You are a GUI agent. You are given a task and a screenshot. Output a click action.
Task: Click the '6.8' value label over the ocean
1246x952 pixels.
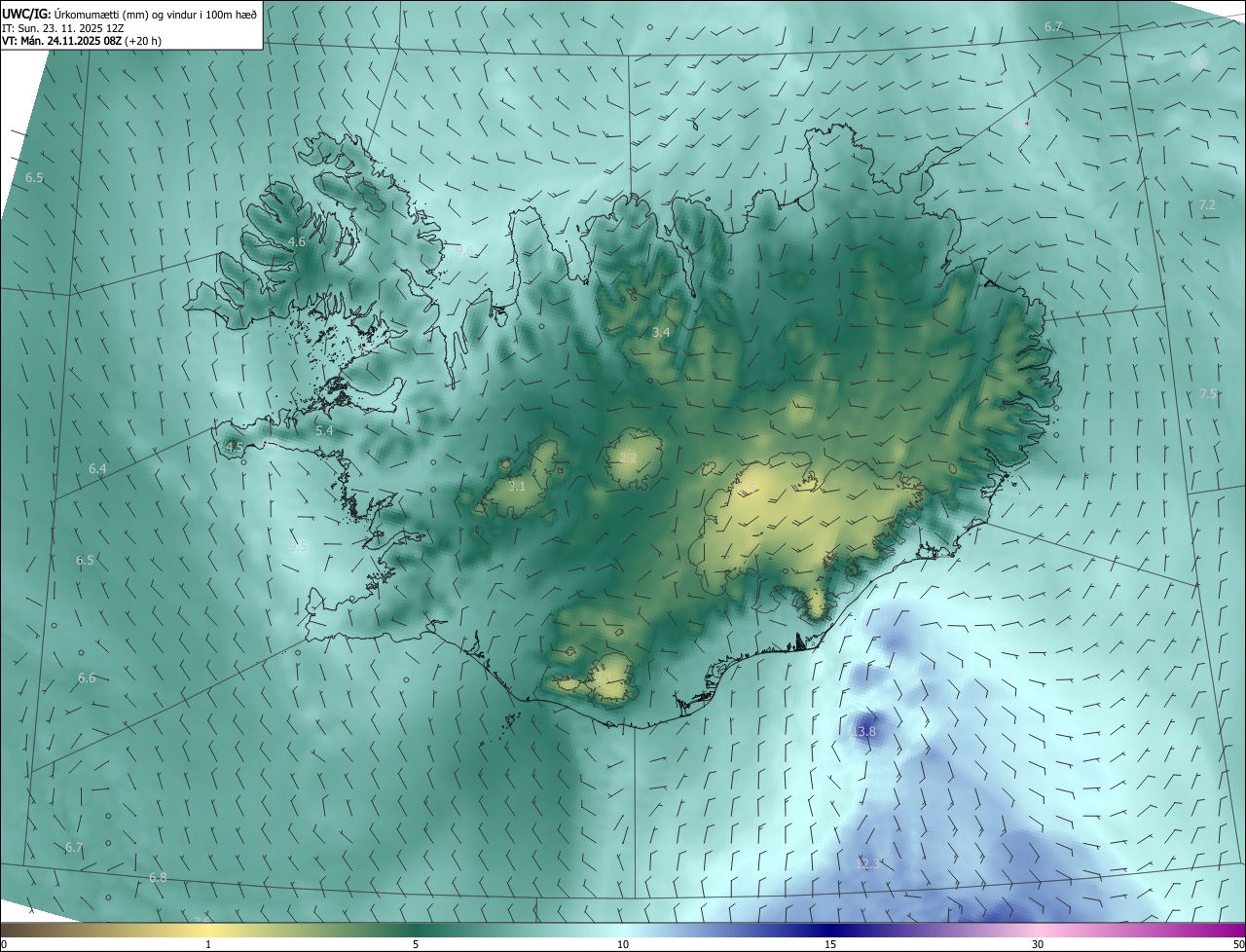(x=158, y=878)
